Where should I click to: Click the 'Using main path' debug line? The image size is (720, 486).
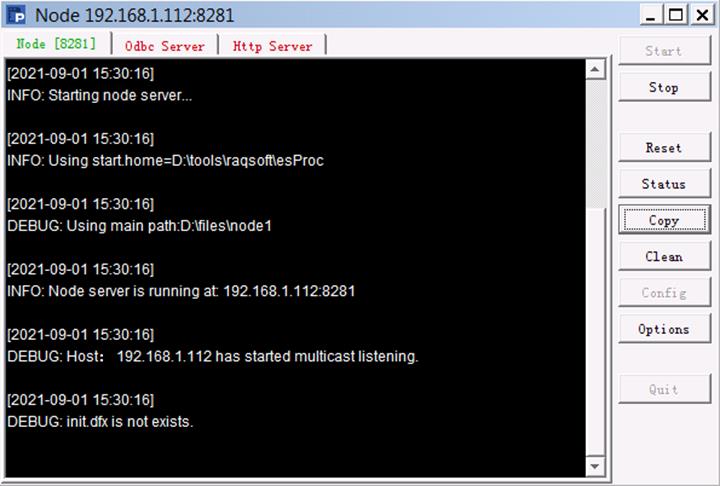pos(140,226)
